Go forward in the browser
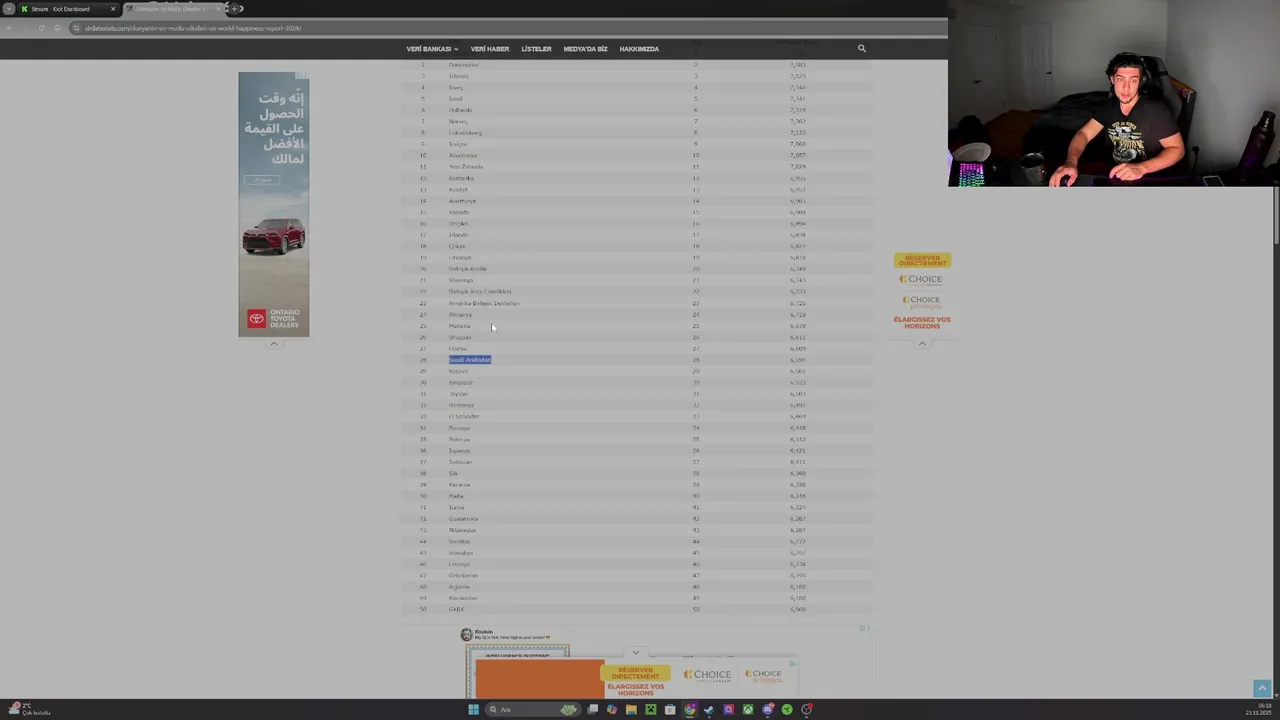1280x720 pixels. click(25, 28)
